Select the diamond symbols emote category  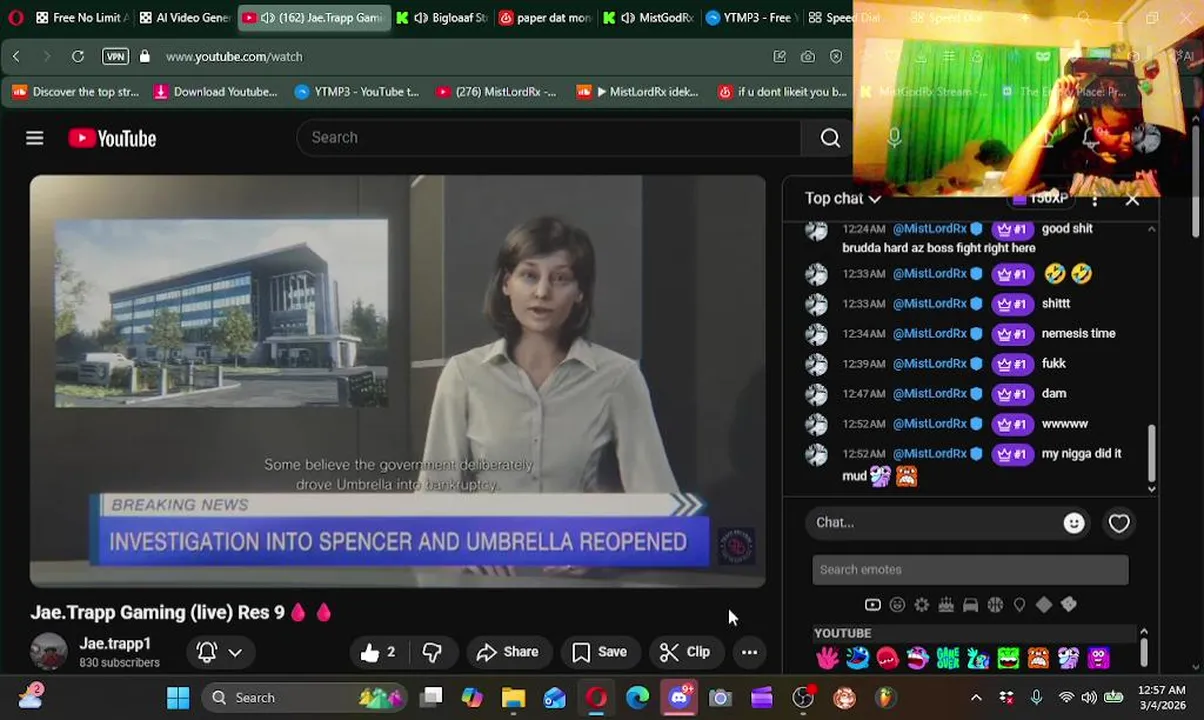(x=1044, y=605)
